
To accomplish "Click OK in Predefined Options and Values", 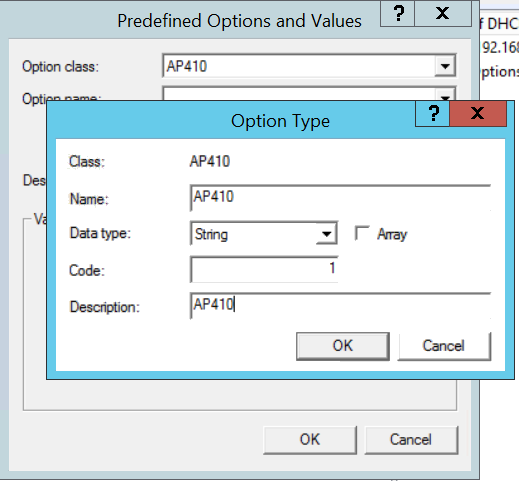I will tap(310, 440).
